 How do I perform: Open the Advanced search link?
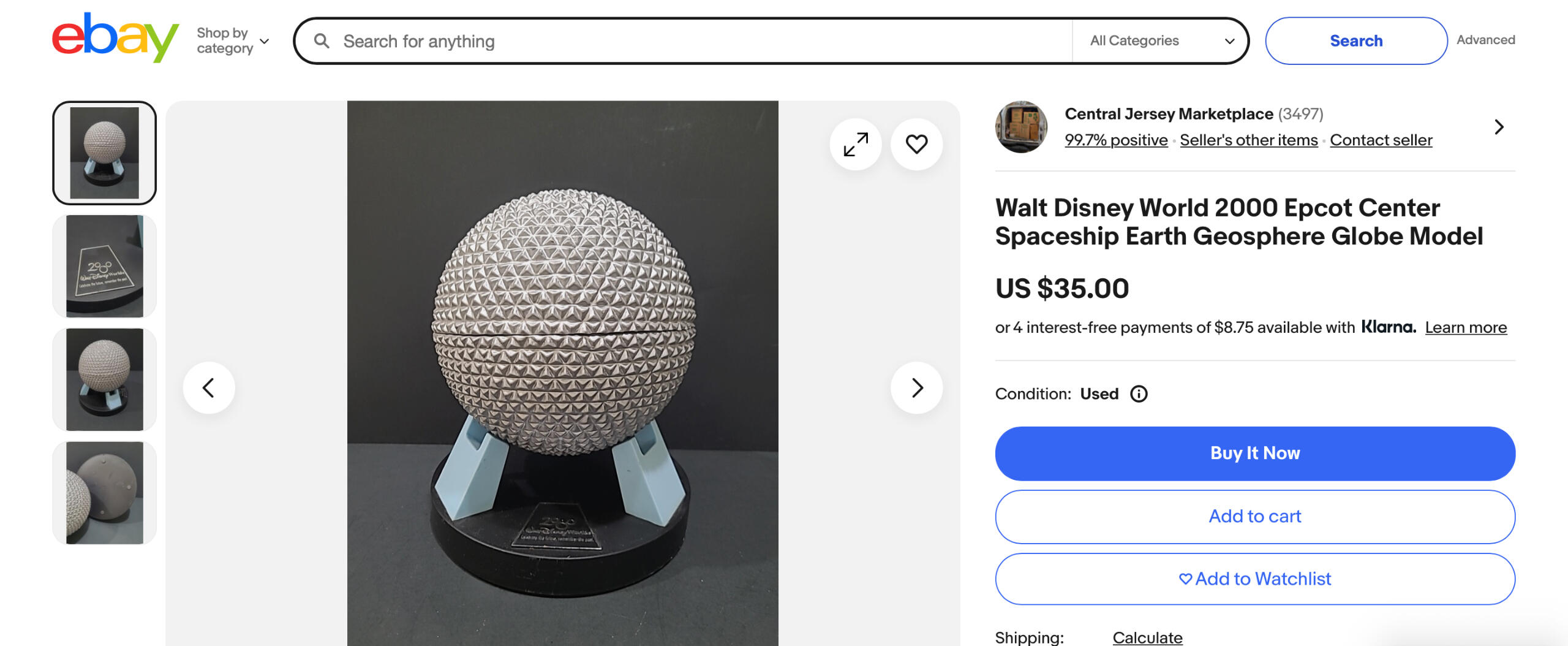(1485, 40)
